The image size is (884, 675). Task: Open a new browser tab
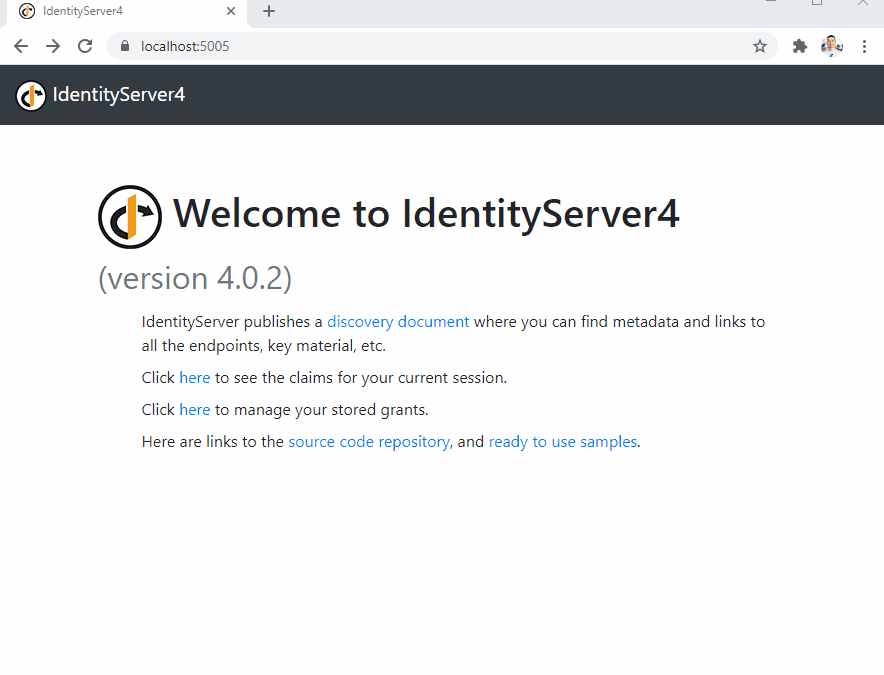pos(269,11)
